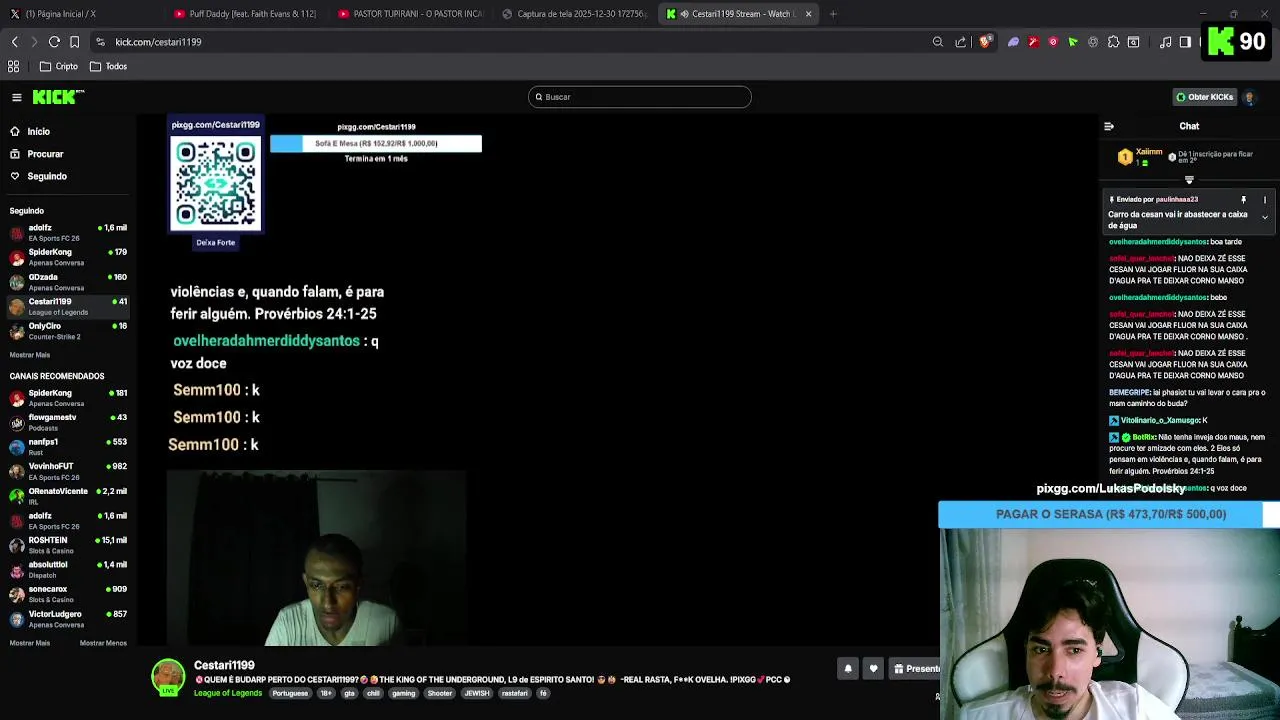
Task: Open the absolutlol recommended channel
Action: pyautogui.click(x=68, y=570)
